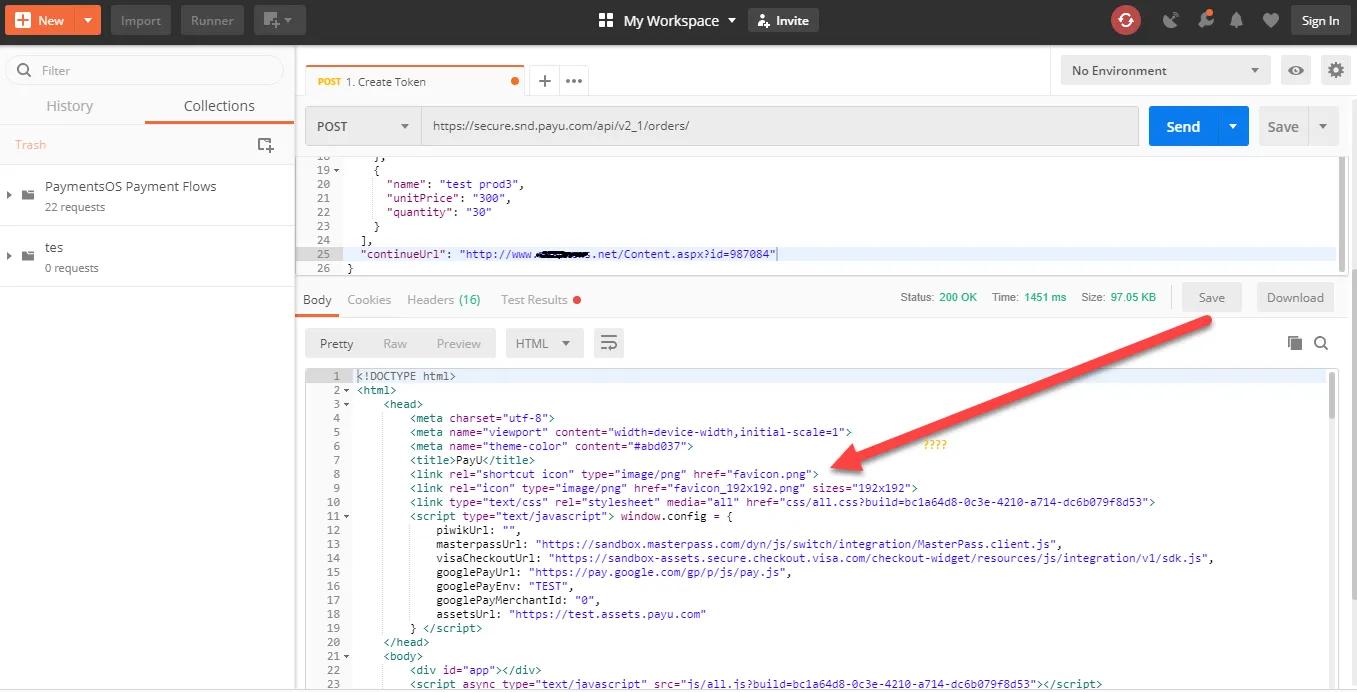Open the New button dropdown arrow
Image resolution: width=1357 pixels, height=692 pixels.
[x=88, y=20]
